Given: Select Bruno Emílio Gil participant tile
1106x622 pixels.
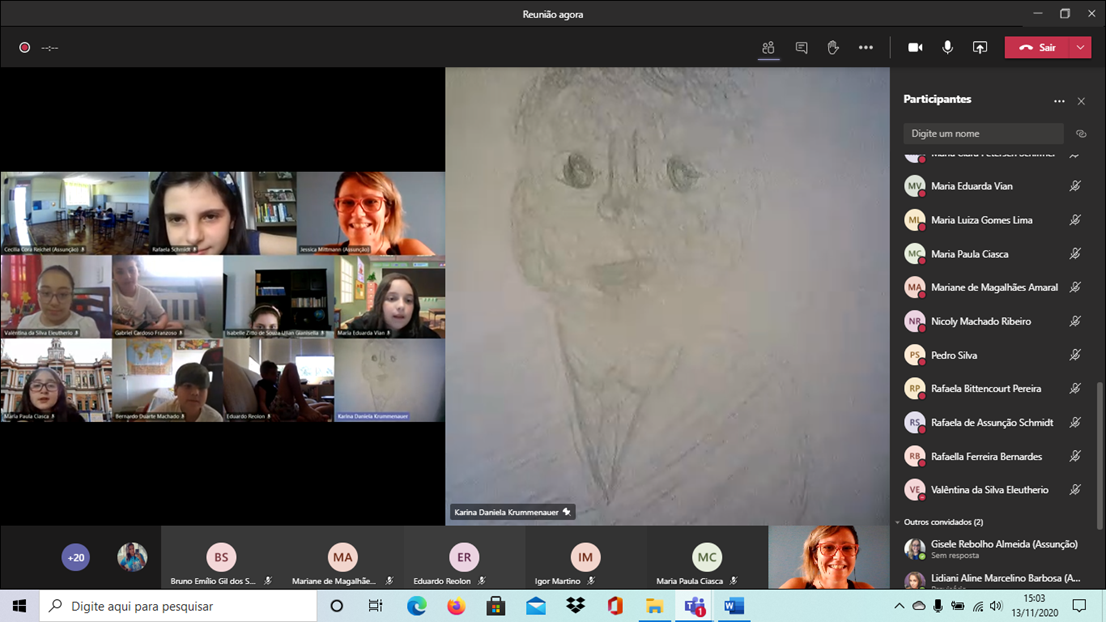Looking at the screenshot, I should click(221, 558).
